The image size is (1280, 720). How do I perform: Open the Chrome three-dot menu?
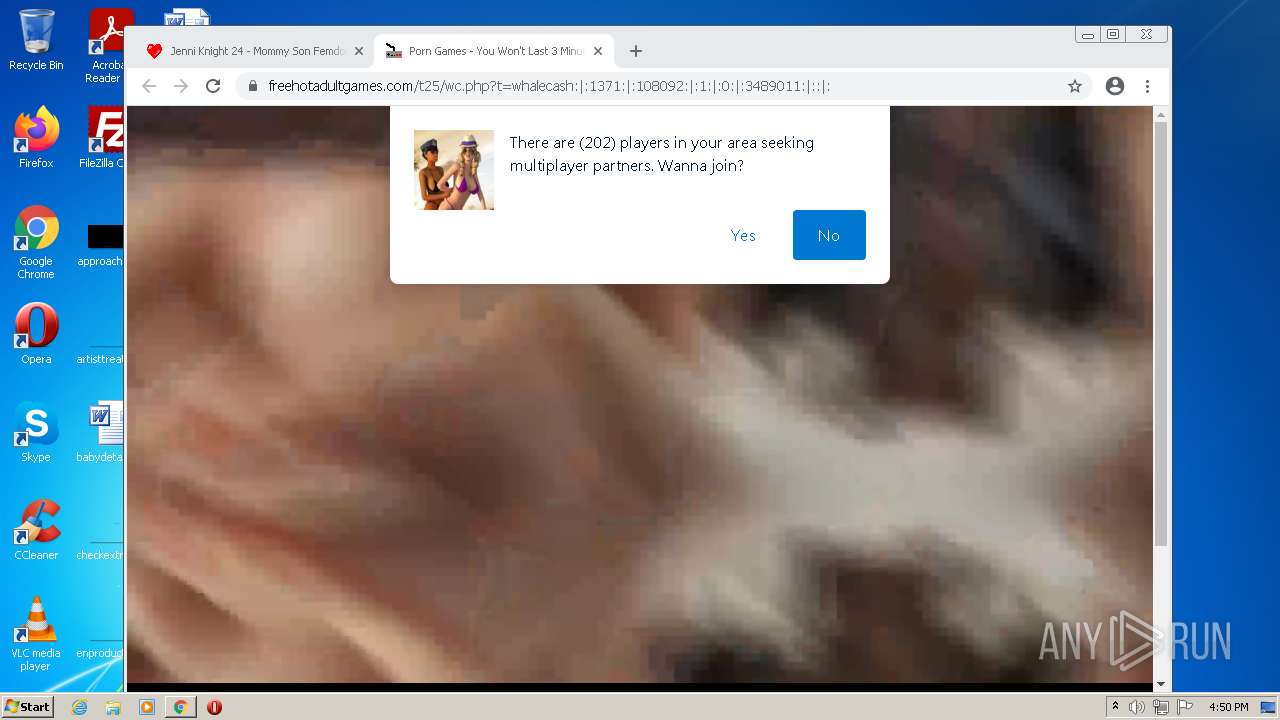pos(1148,86)
